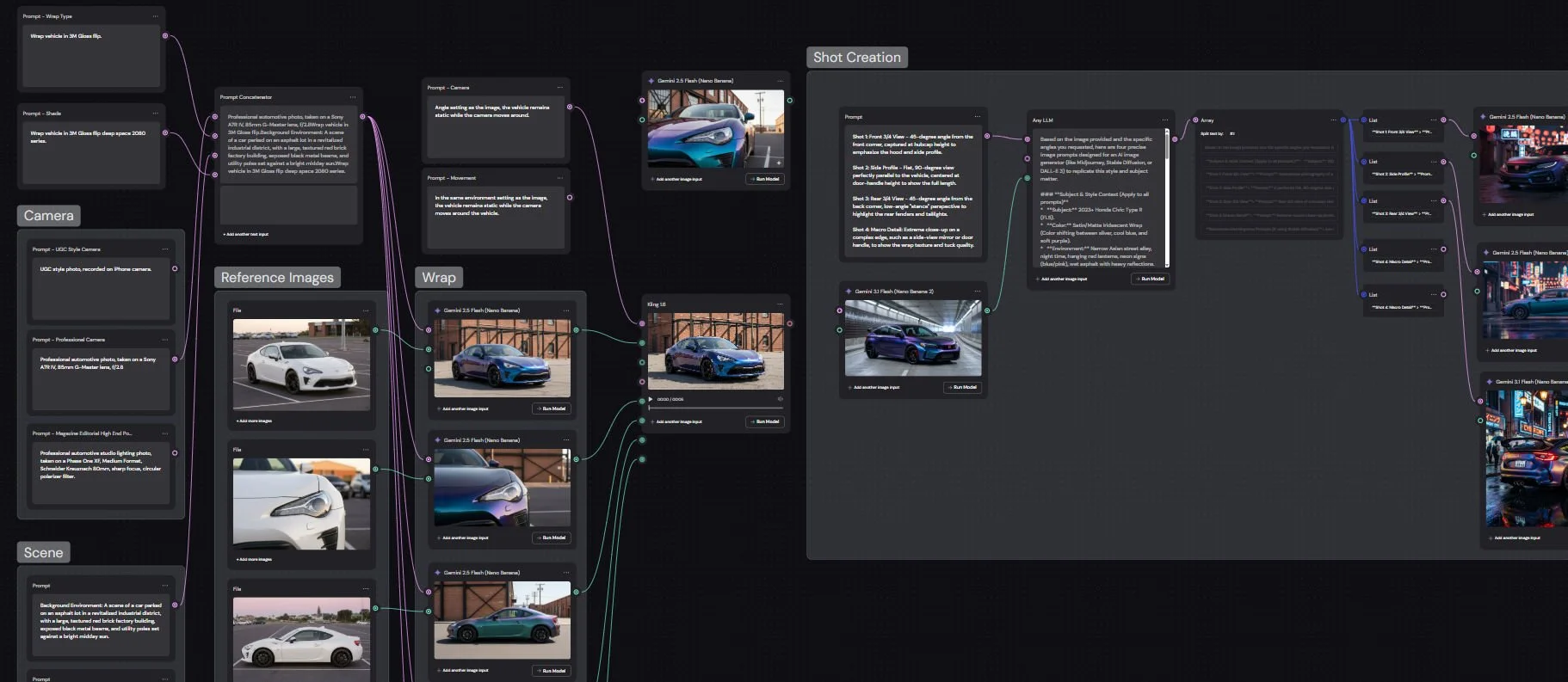
Task: Select the tunnel Honda Civic image thumbnail
Action: tap(913, 338)
